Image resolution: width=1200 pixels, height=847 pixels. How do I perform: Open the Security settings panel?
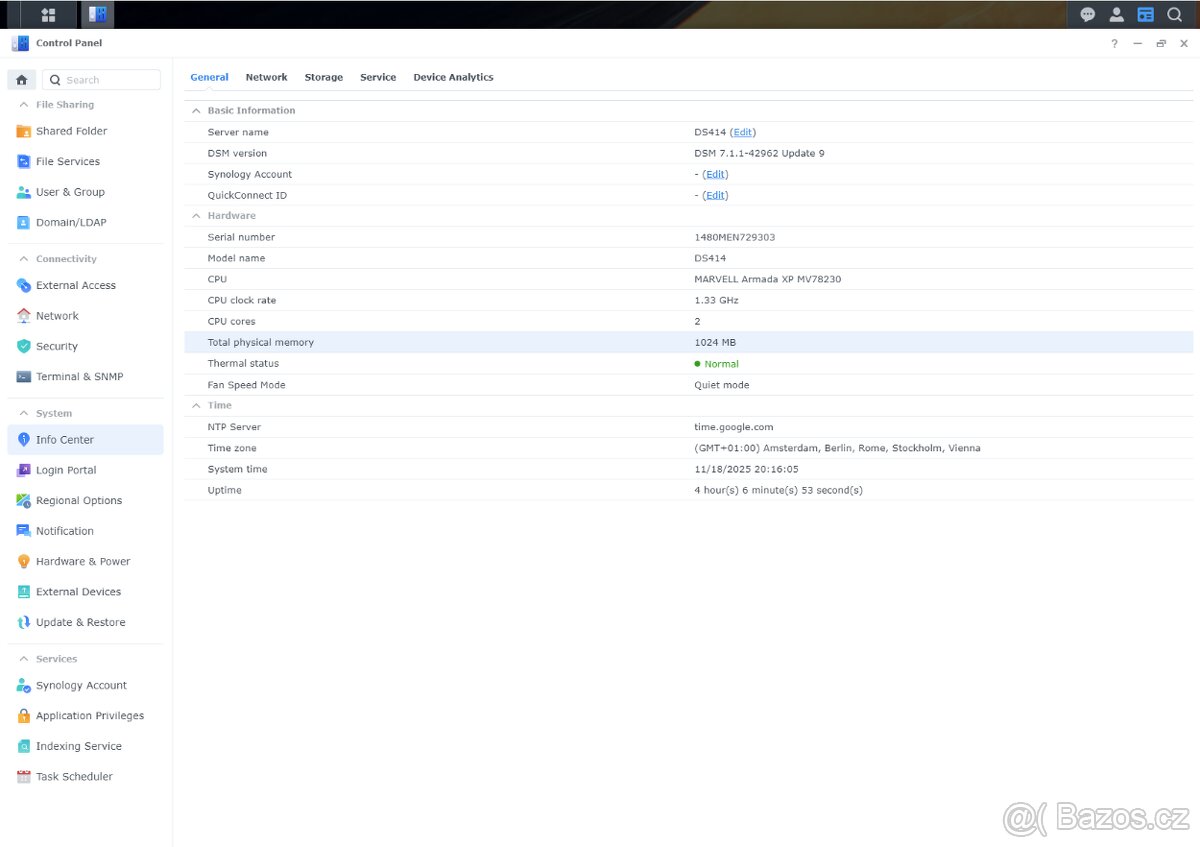(x=58, y=346)
